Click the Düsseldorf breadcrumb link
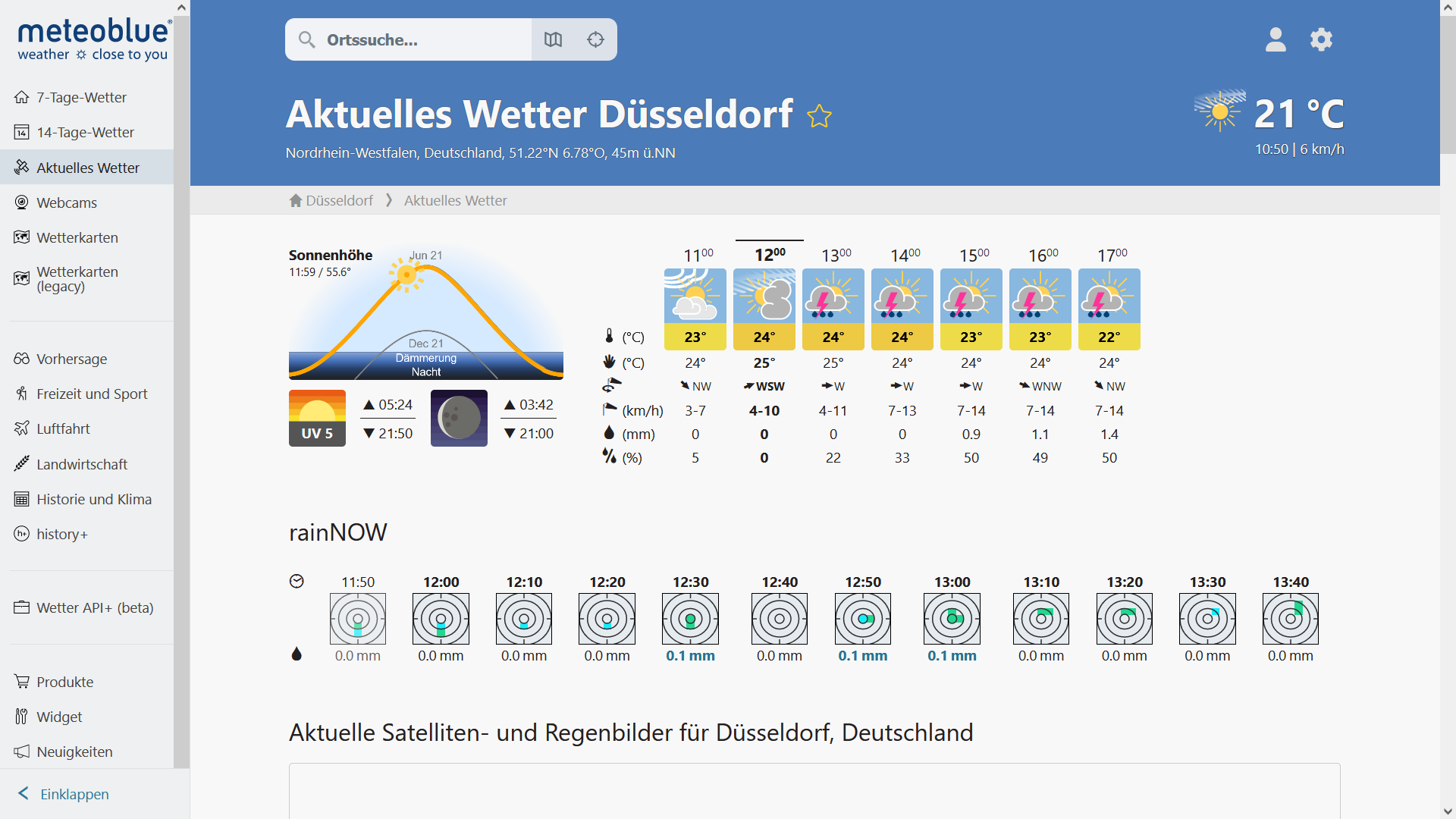This screenshot has width=1456, height=819. (338, 200)
